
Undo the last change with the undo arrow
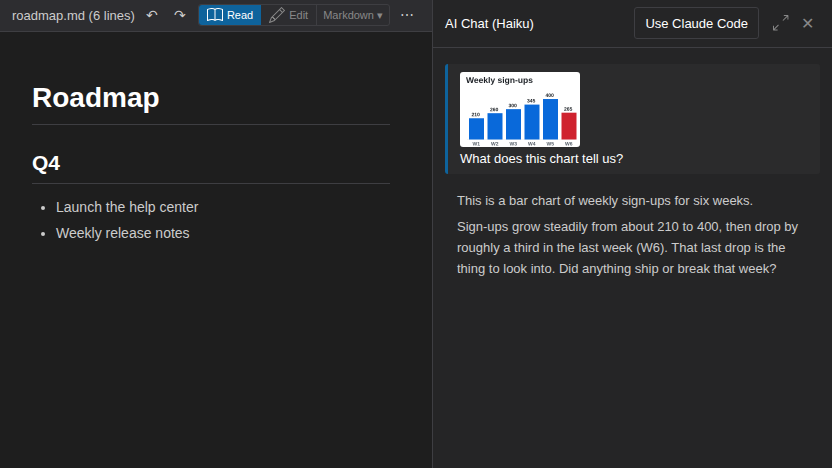click(x=152, y=15)
